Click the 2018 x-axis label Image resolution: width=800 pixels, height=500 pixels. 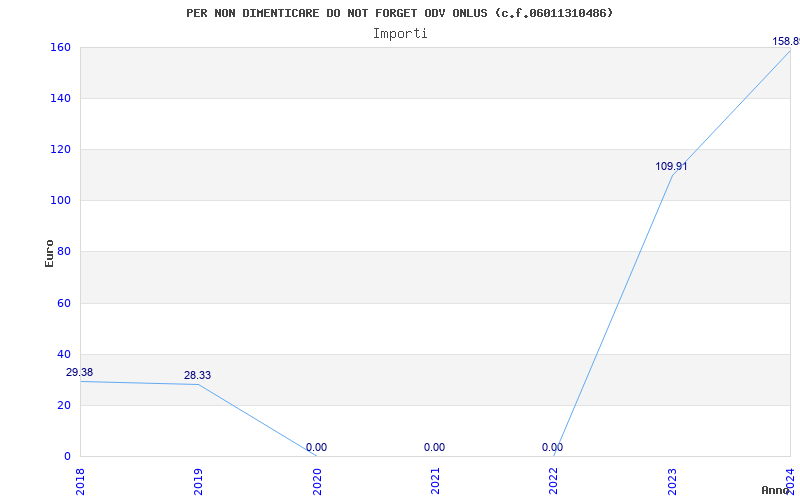tap(80, 482)
